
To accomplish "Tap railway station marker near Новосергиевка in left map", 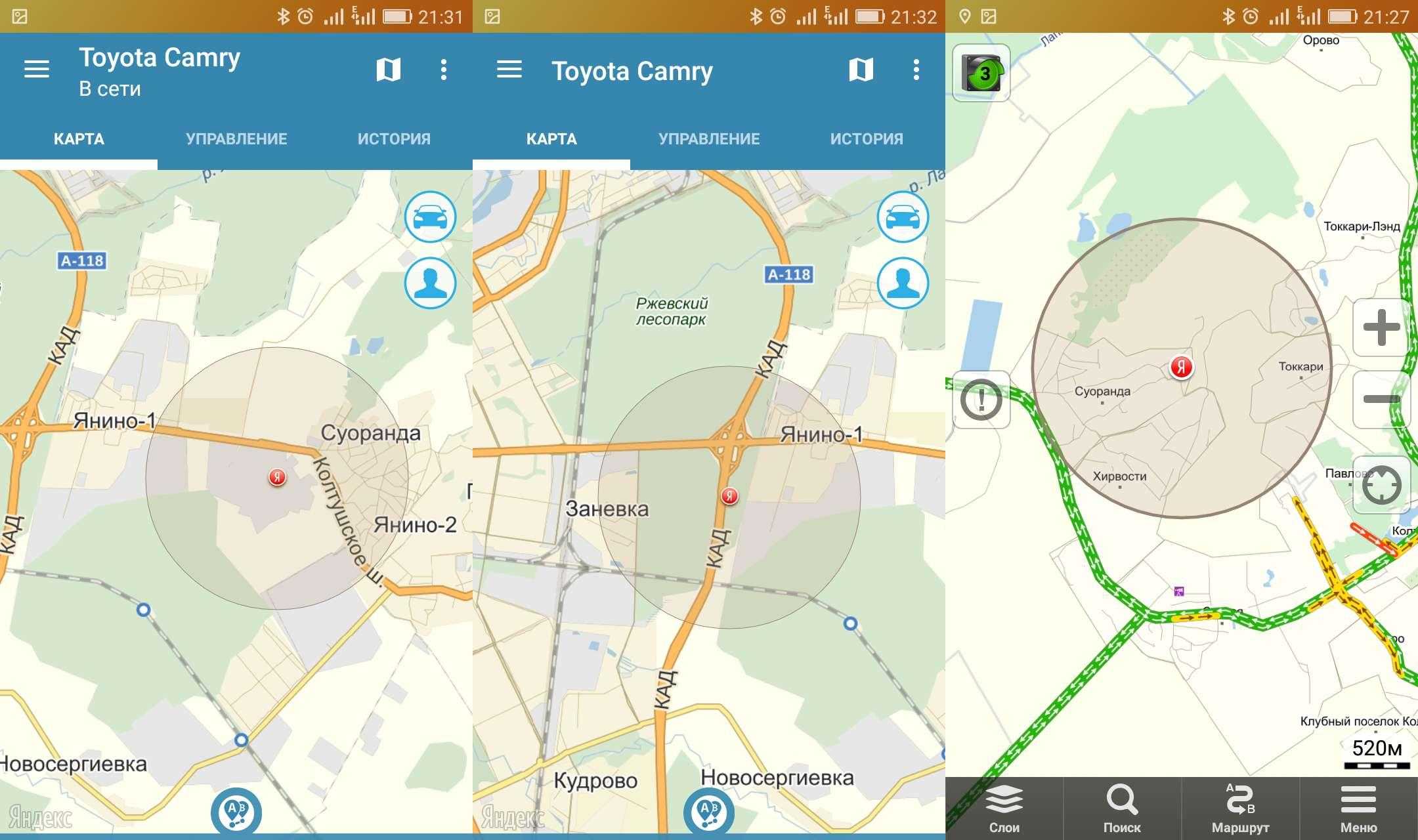I will tap(242, 740).
